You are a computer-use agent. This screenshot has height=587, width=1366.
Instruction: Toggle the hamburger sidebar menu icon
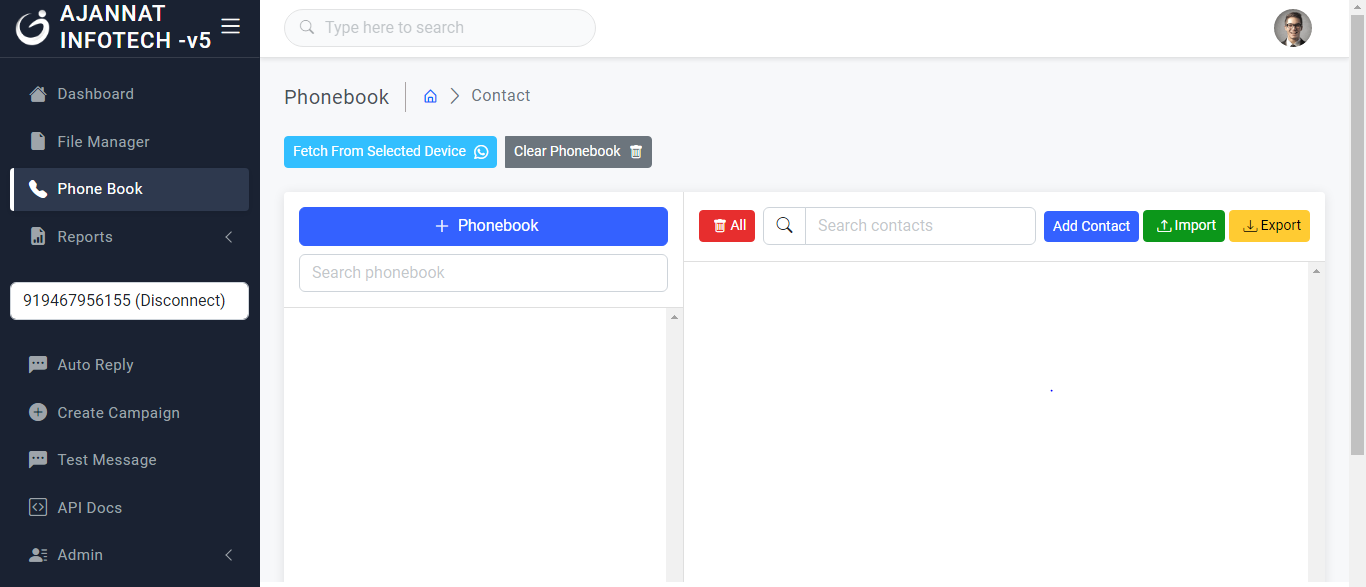[230, 27]
